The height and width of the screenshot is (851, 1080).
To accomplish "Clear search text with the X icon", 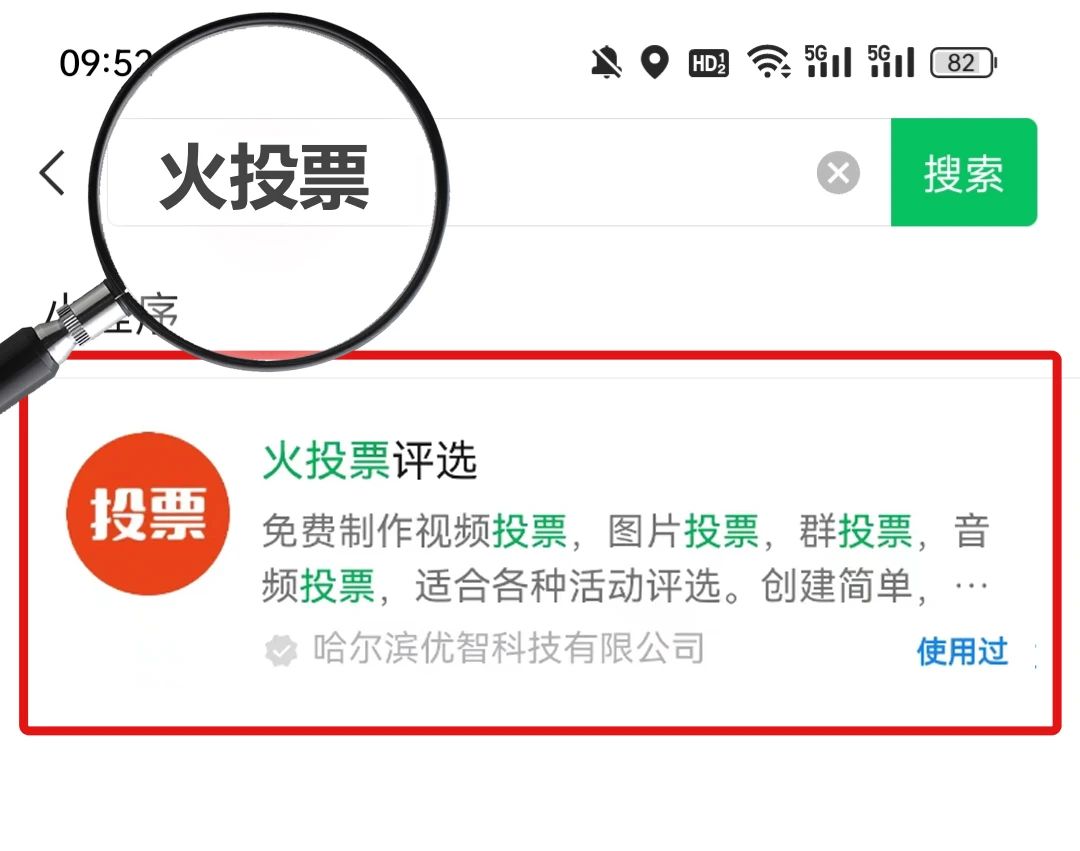I will click(x=838, y=172).
